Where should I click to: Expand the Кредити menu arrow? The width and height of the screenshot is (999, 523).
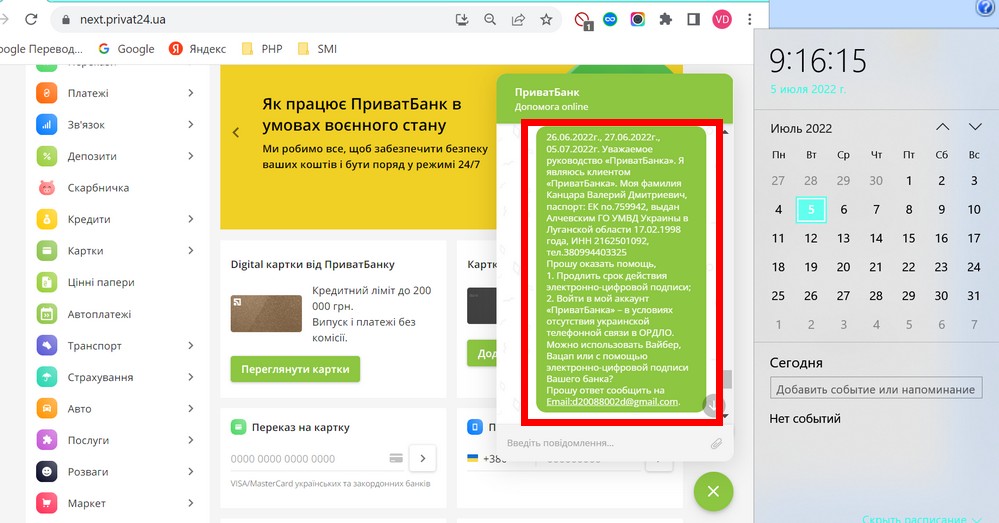click(190, 219)
